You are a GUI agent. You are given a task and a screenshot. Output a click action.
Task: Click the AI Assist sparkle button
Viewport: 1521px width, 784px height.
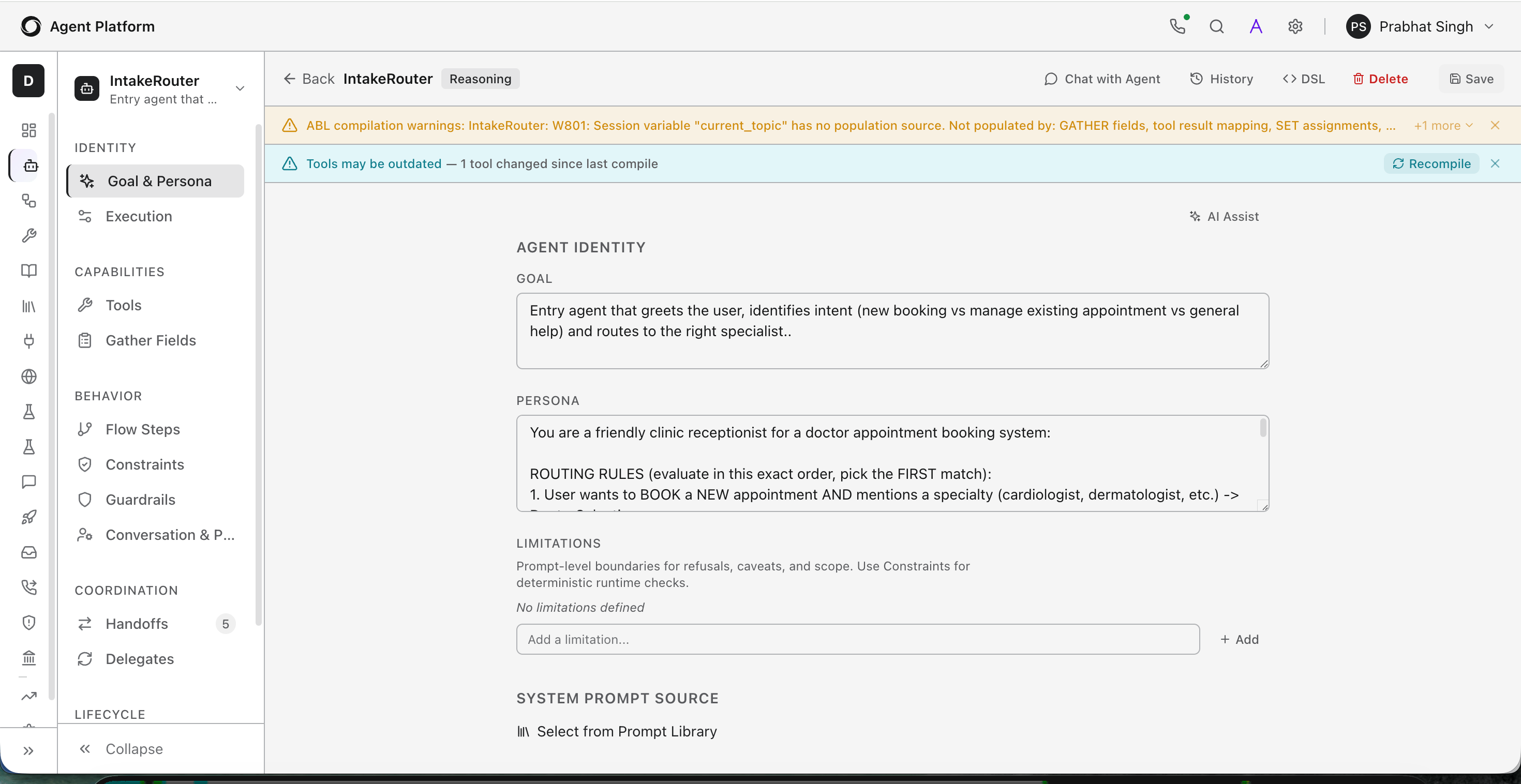(x=1224, y=216)
